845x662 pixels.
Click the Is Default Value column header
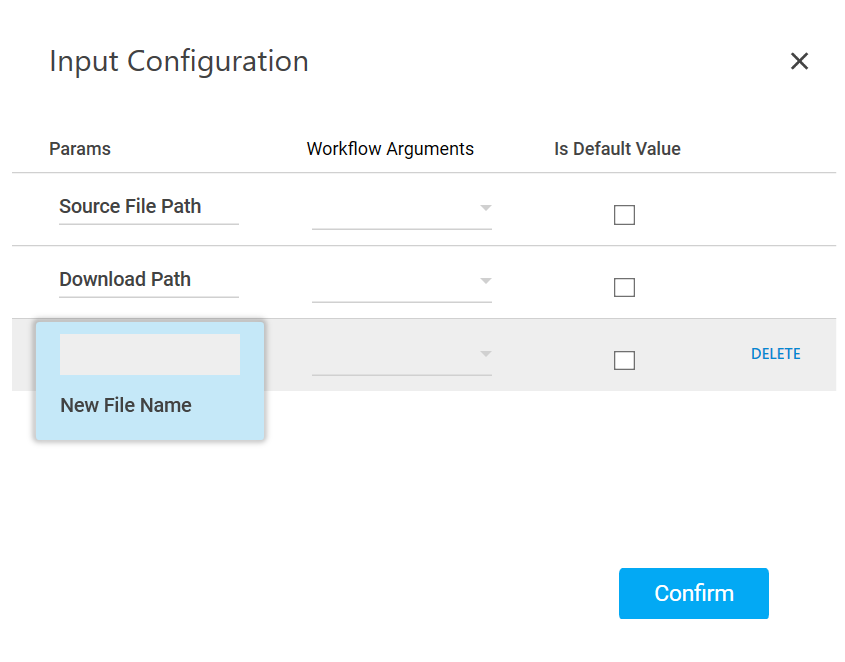click(617, 149)
